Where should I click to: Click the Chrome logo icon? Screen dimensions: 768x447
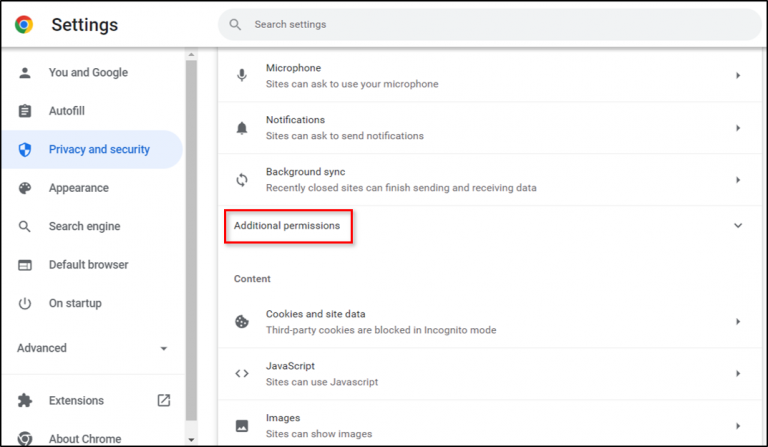(24, 25)
